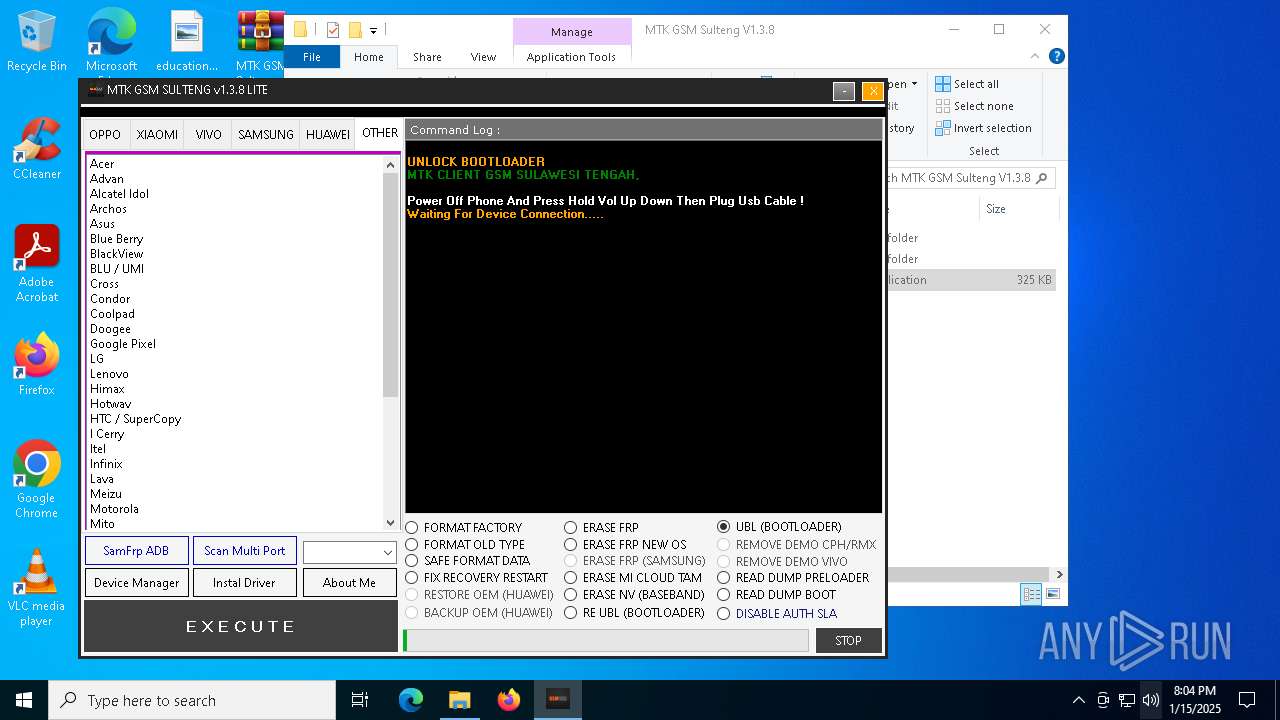Switch to the OPPO tab
The width and height of the screenshot is (1280, 720).
click(105, 134)
